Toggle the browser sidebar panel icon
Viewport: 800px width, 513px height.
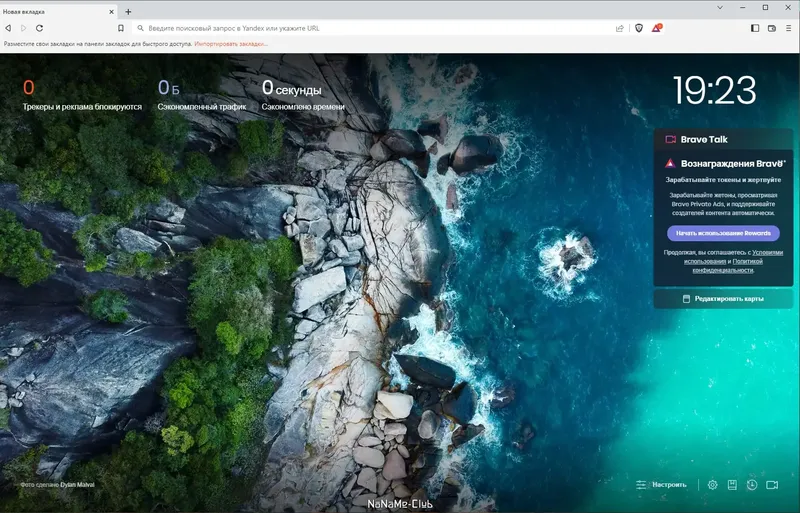755,28
